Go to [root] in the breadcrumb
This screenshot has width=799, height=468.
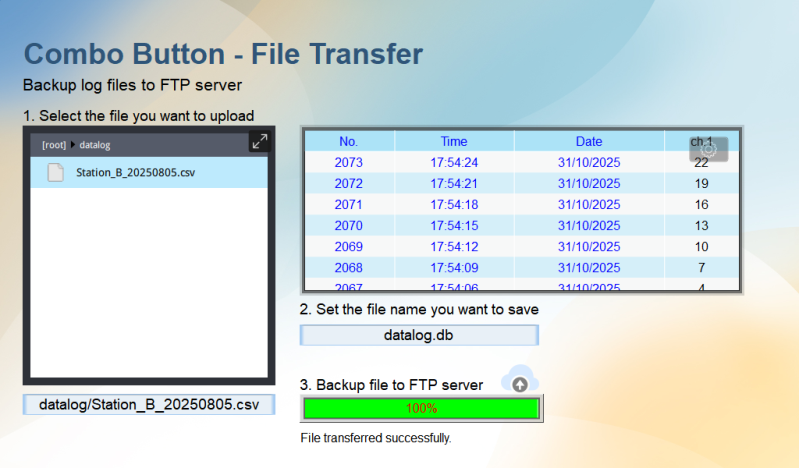click(54, 145)
